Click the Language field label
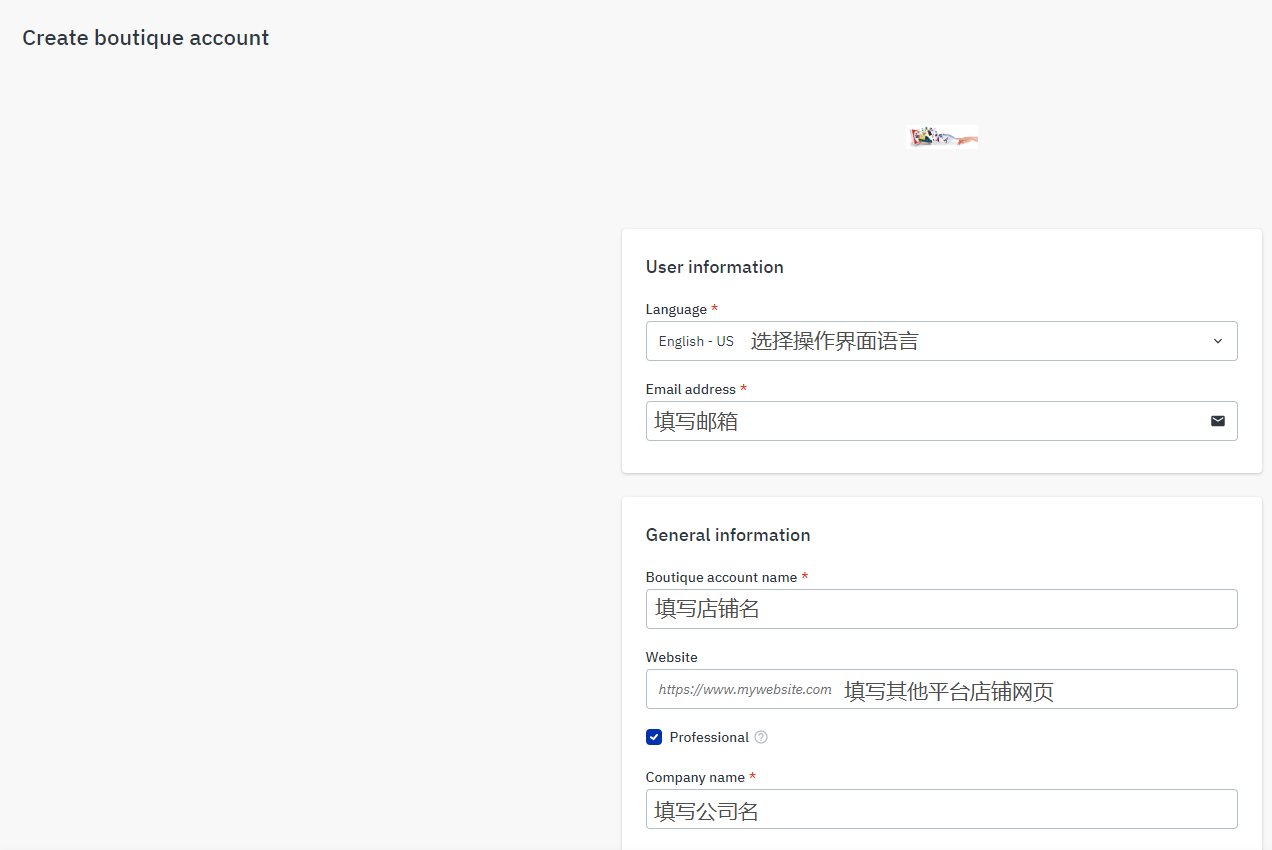Screen dimensions: 1272x850 click(676, 310)
